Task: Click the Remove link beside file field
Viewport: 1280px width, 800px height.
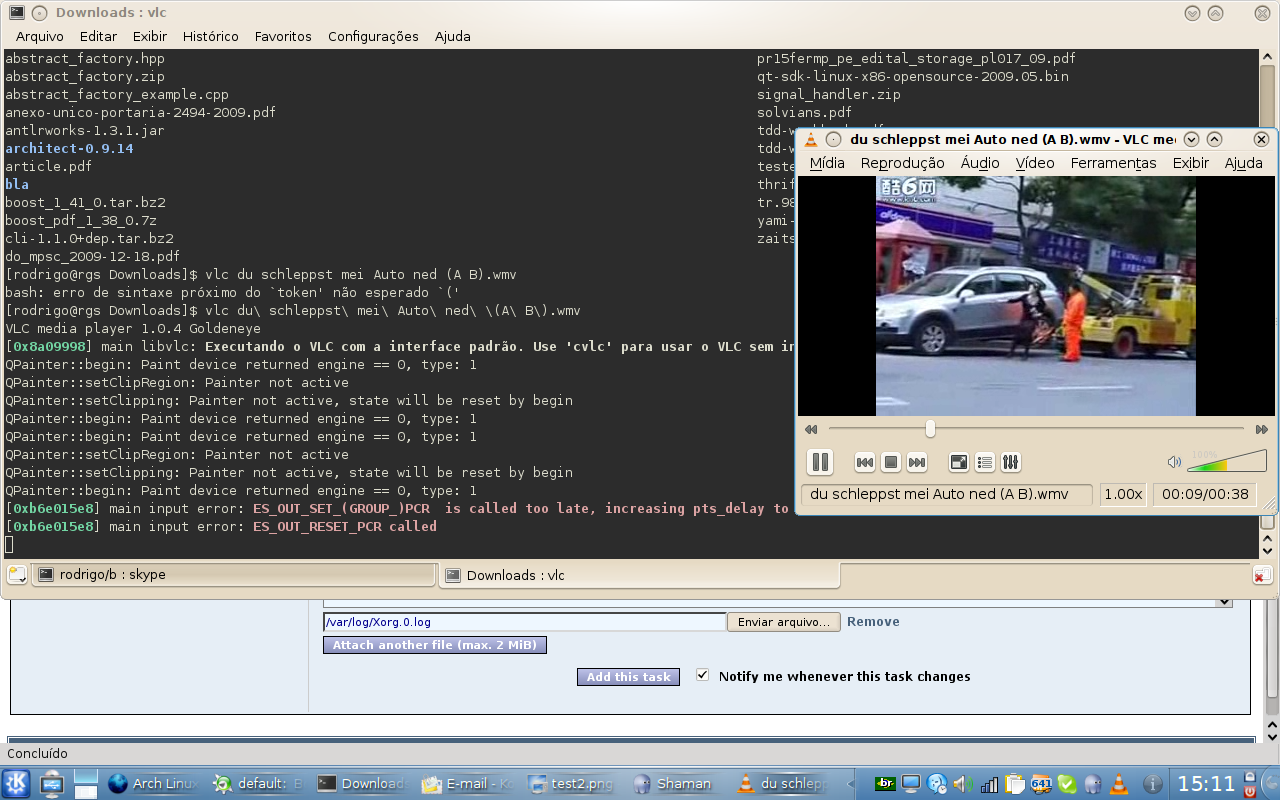Action: [x=873, y=622]
